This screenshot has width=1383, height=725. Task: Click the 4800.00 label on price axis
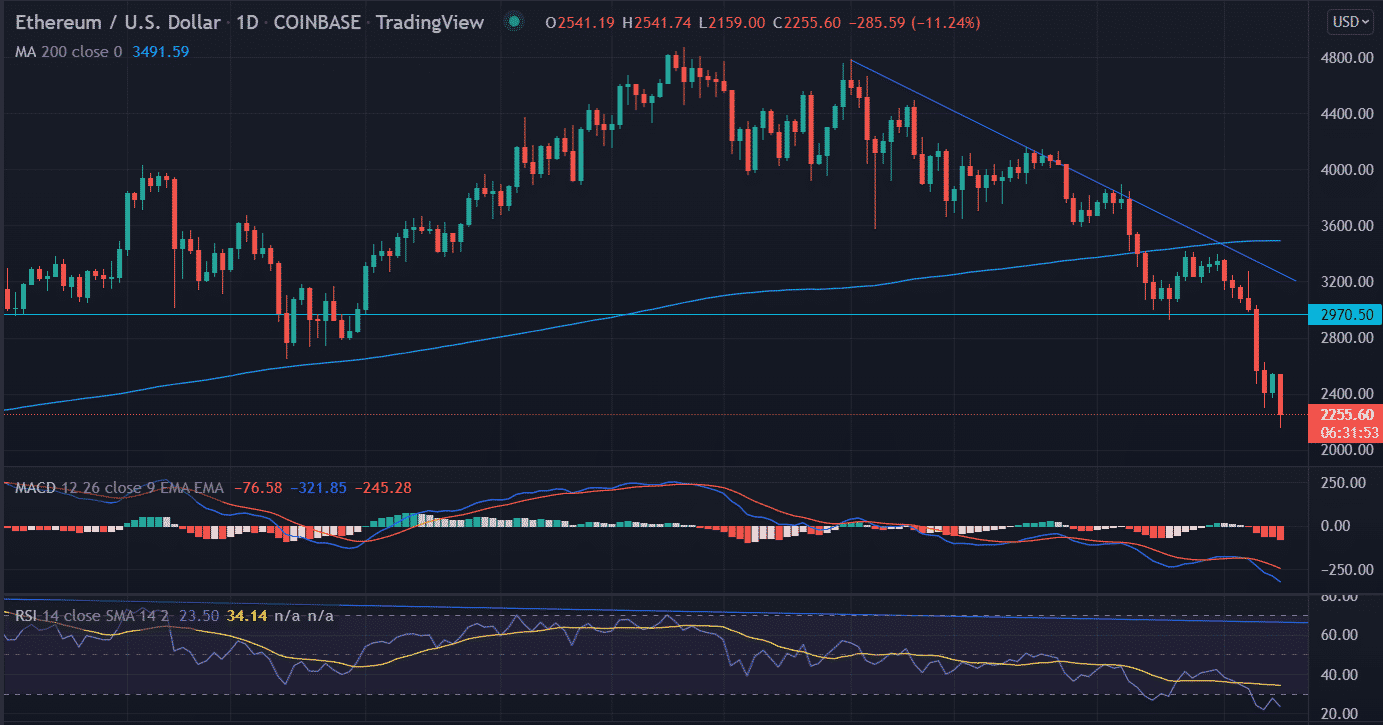[x=1342, y=58]
